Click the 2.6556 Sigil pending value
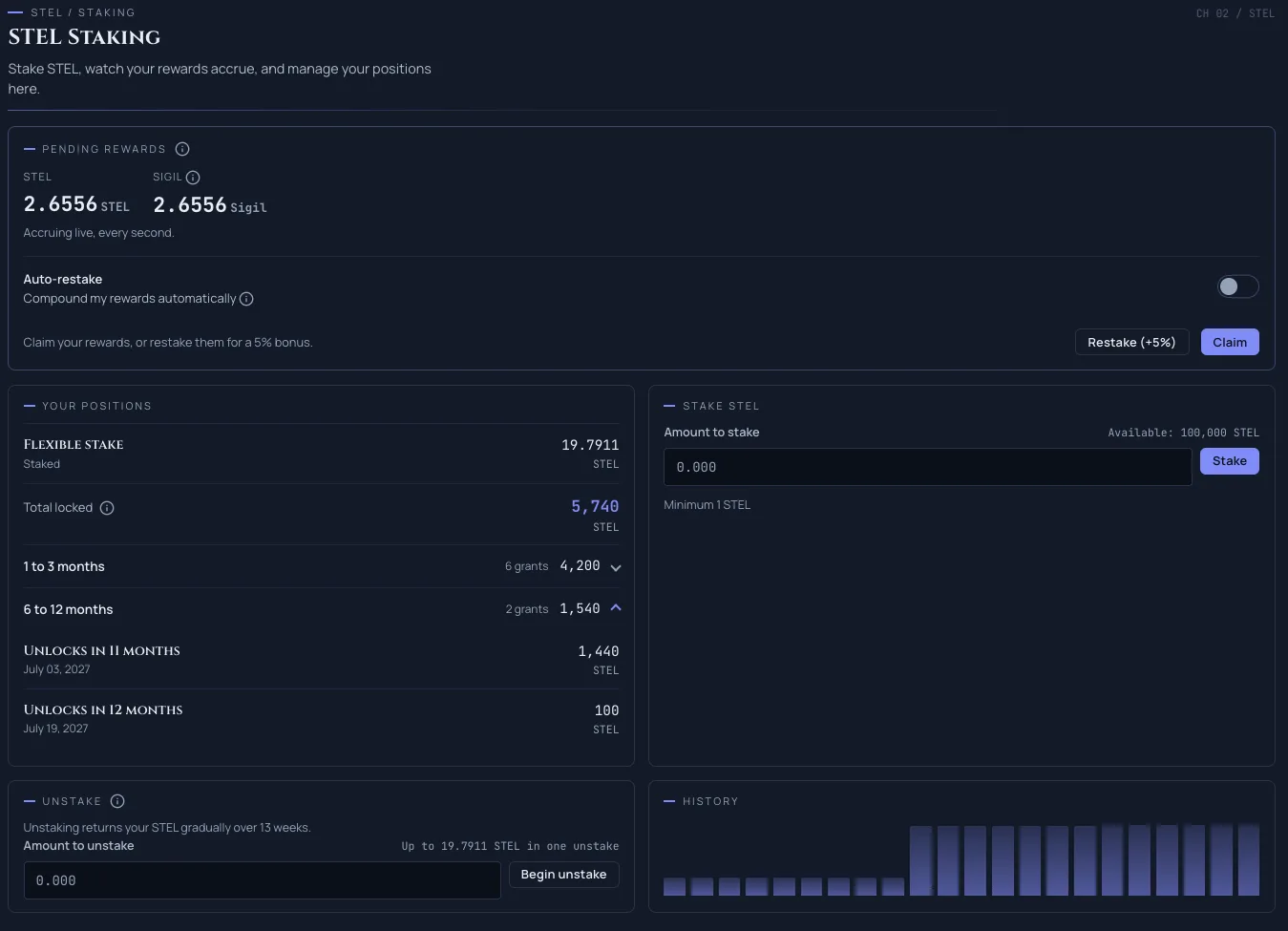Screen dimensions: 1288x931 (210, 205)
